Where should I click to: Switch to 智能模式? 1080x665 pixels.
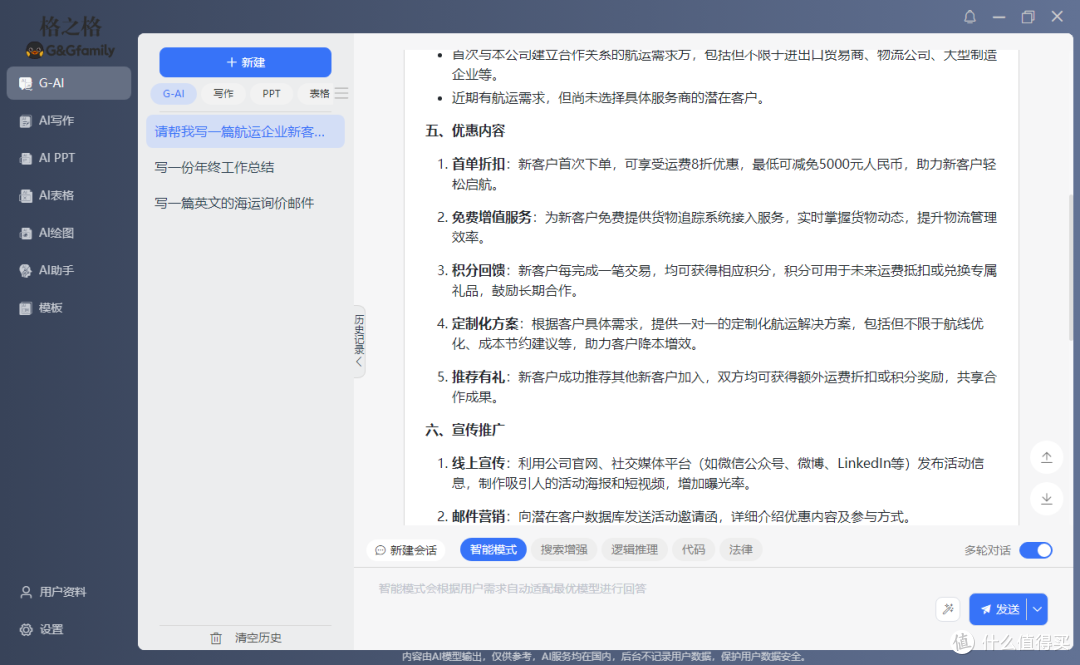pos(493,550)
